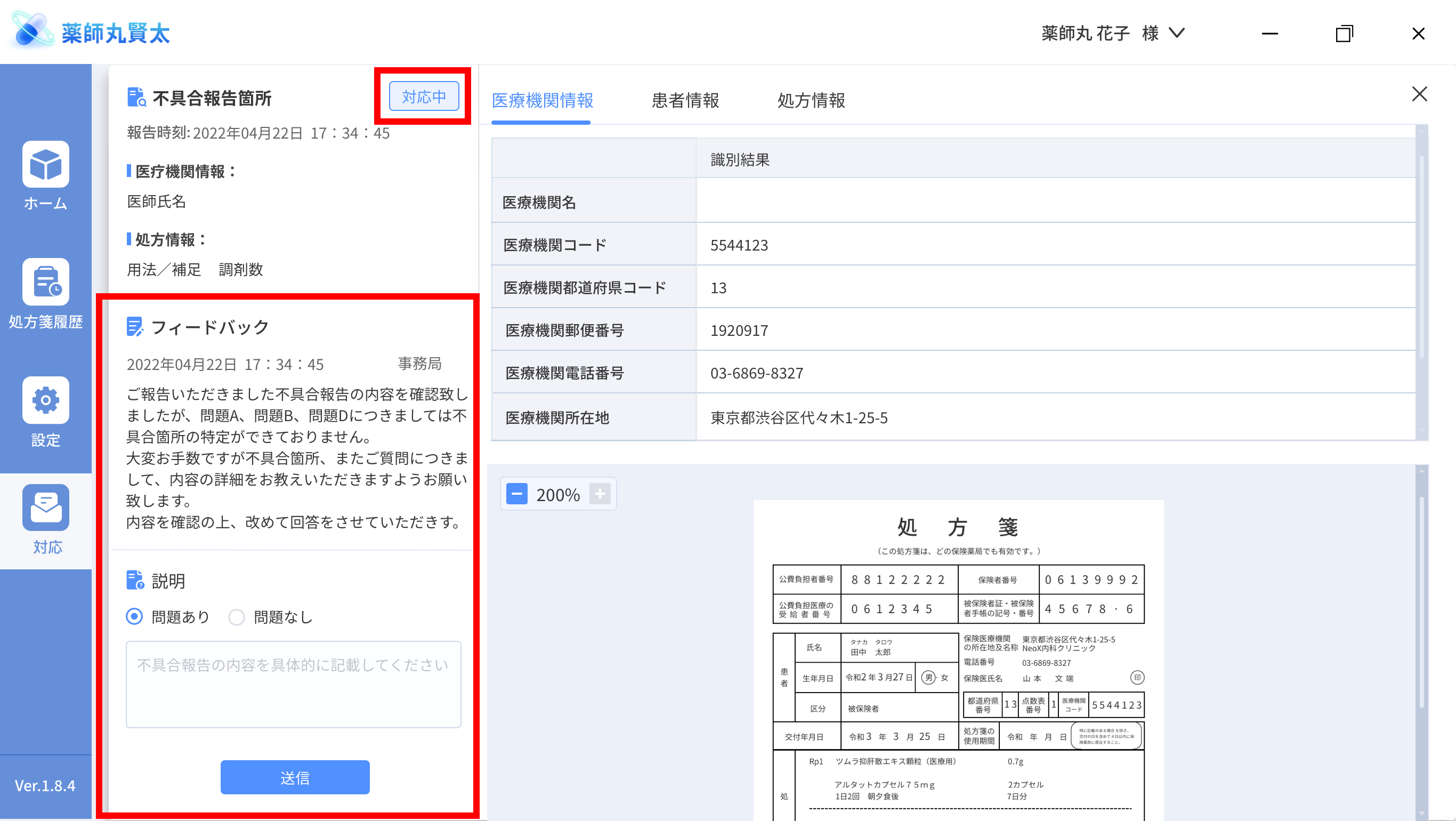Click the 03-6869-8327 phone number cell

[x=1056, y=373]
